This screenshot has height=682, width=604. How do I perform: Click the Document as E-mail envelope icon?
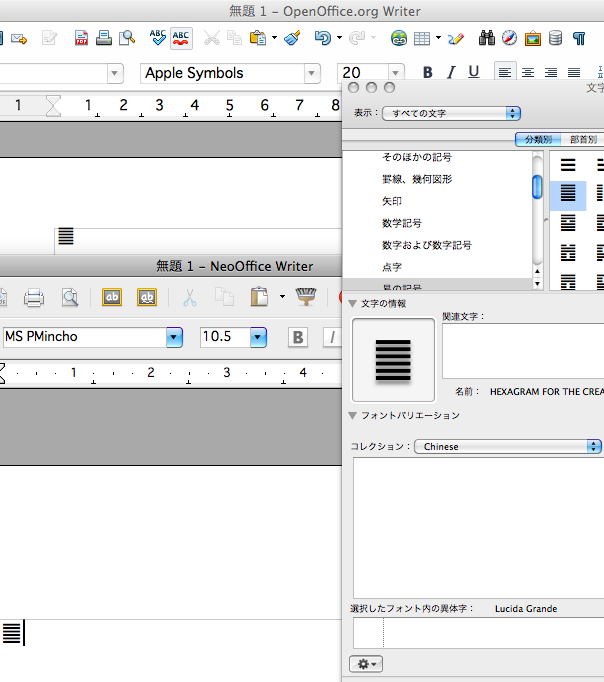pos(19,39)
